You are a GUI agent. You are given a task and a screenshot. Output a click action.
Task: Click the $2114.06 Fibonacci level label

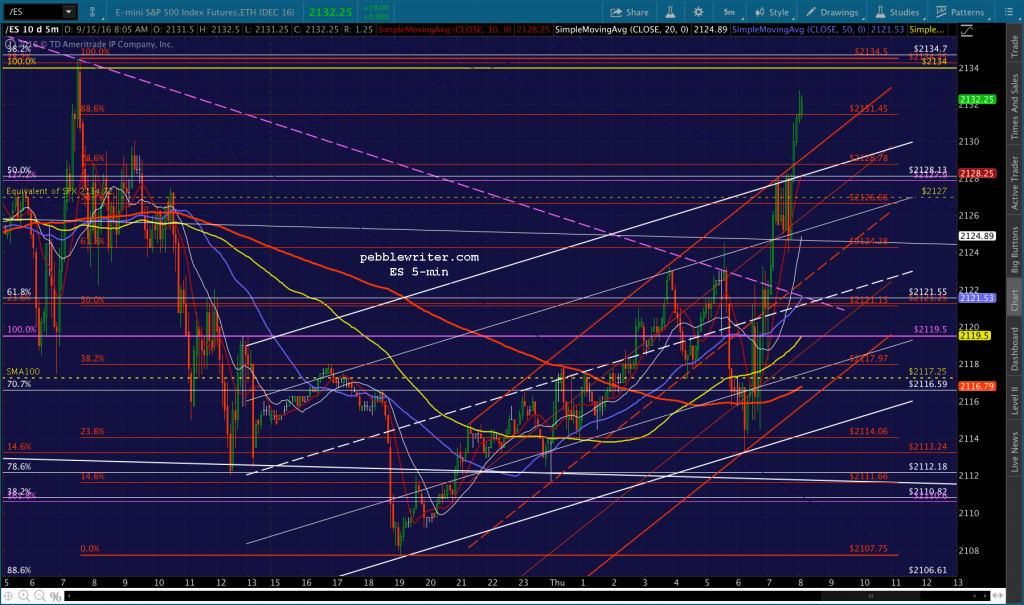(869, 431)
